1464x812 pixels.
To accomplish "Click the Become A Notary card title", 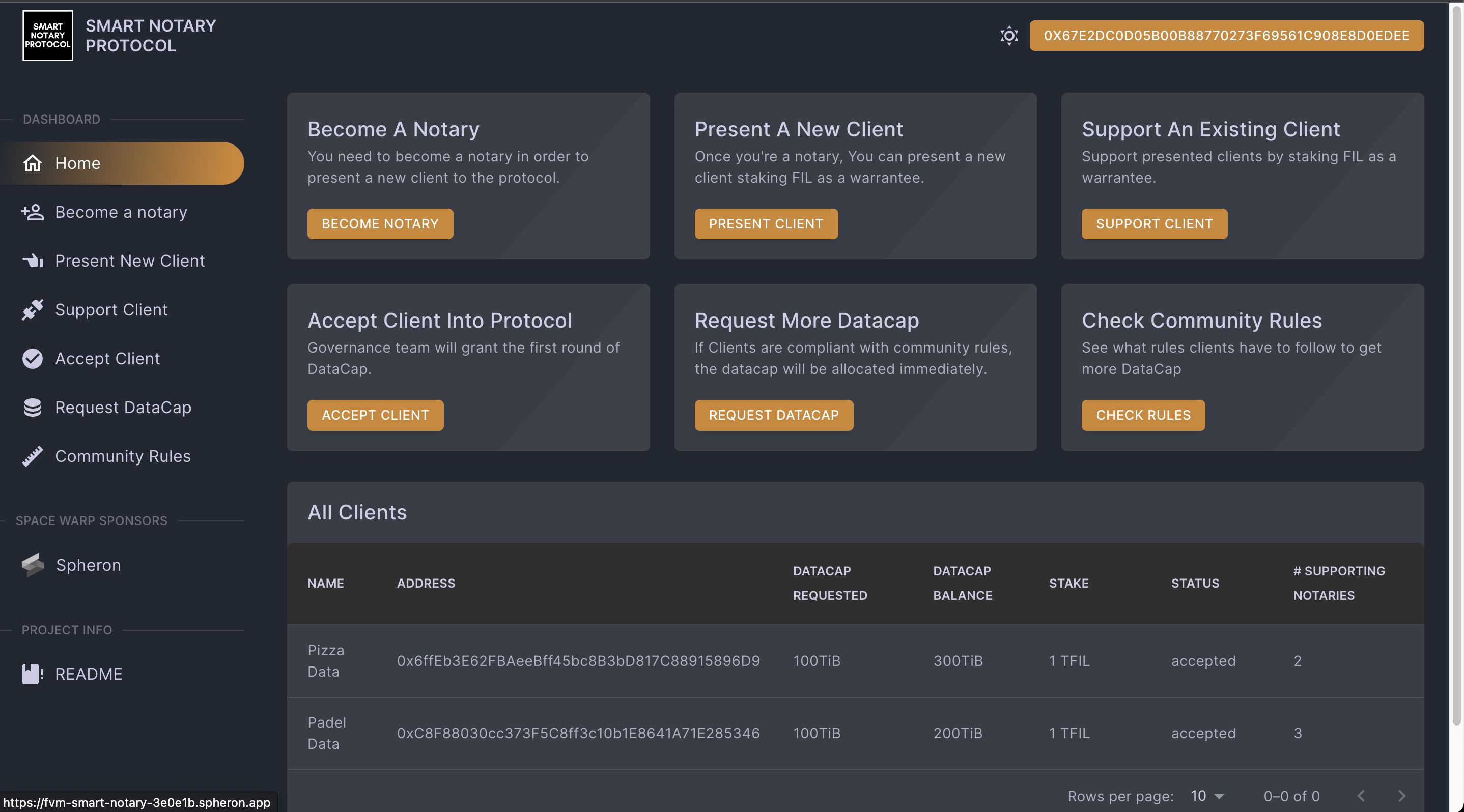I will coord(393,129).
